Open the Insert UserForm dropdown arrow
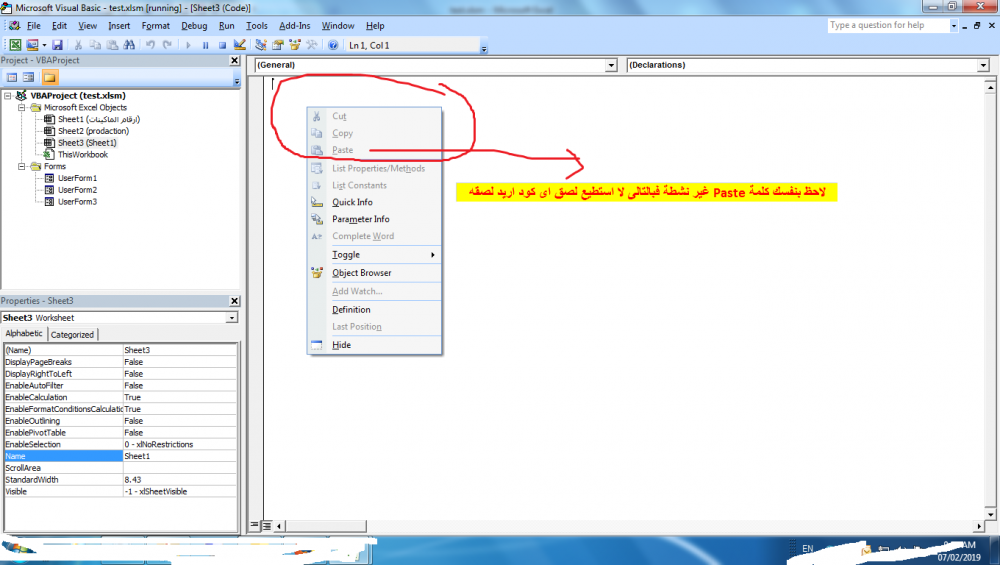Screen dimensions: 1000x565 coord(44,45)
